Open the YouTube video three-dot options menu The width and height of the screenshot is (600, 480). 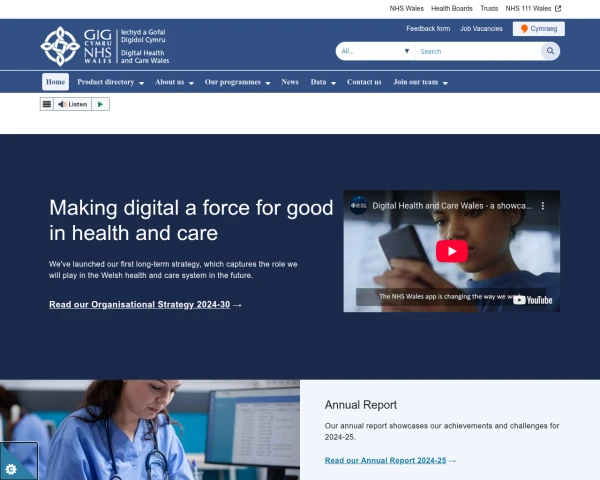click(543, 205)
